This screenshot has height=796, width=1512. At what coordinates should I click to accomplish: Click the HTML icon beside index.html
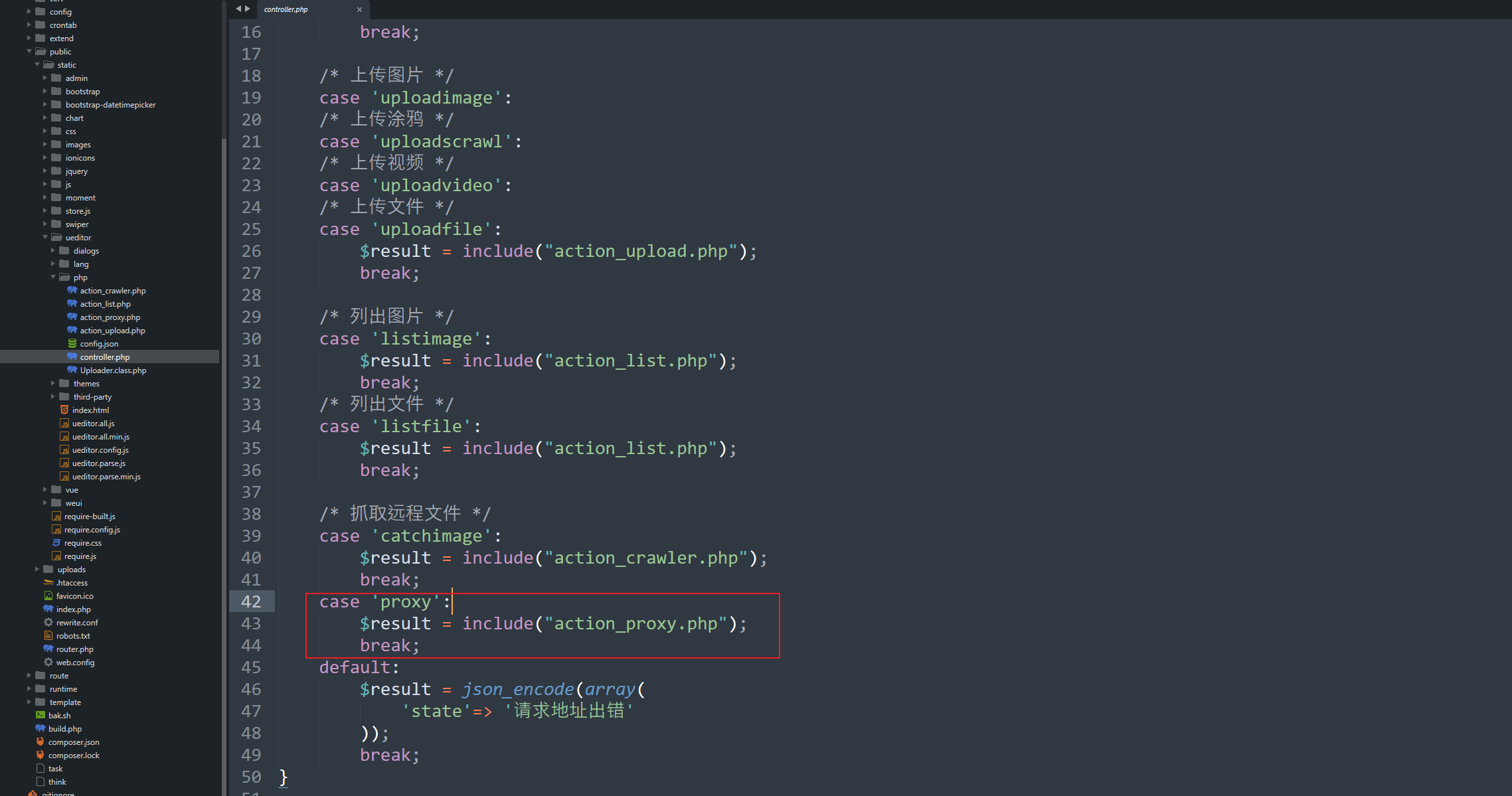[x=64, y=410]
